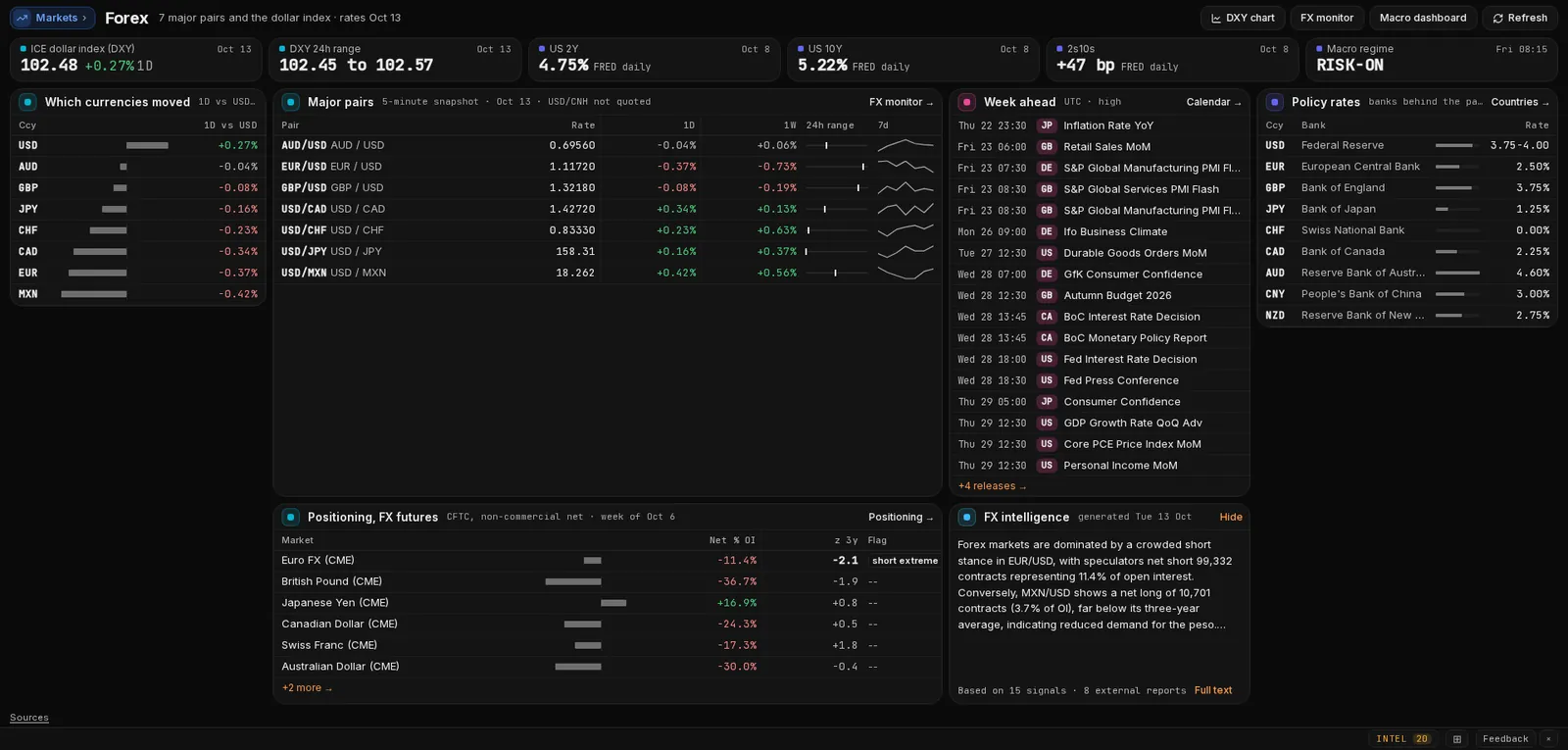This screenshot has height=750, width=1568.
Task: Click the CA badge on BoC Interest Rate Decision
Action: [x=1047, y=317]
